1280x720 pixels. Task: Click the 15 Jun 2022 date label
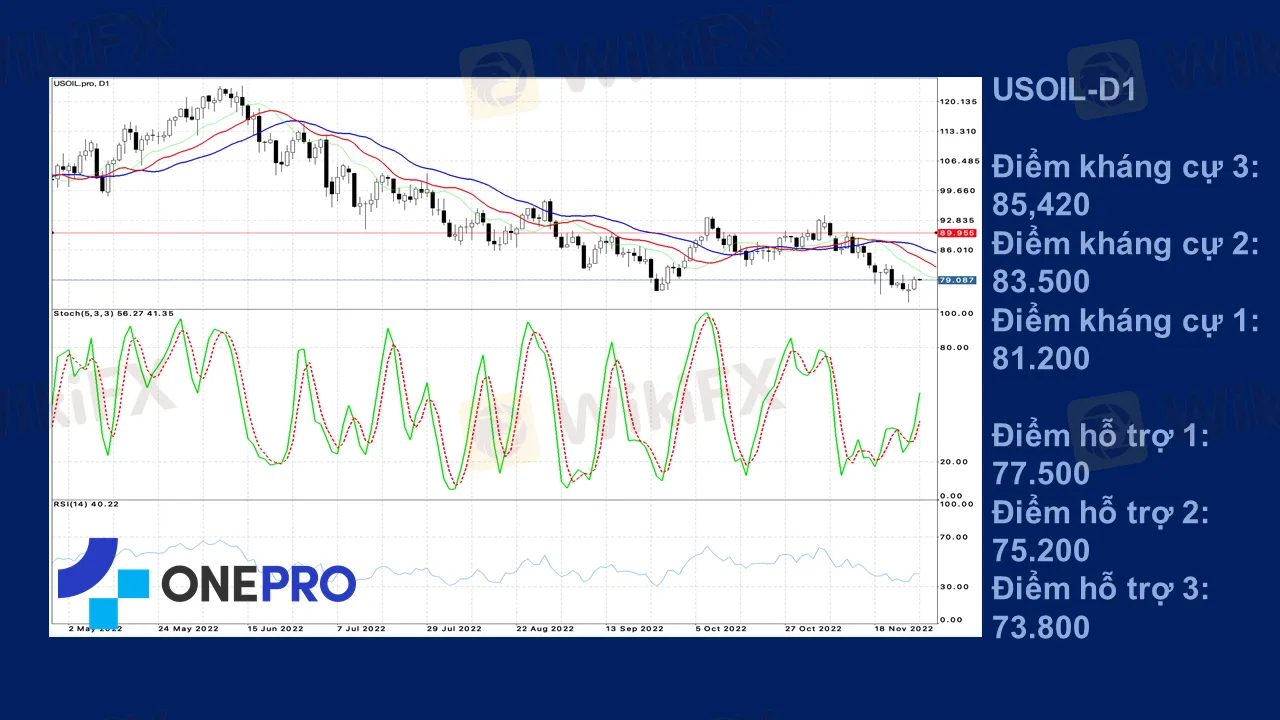coord(274,629)
